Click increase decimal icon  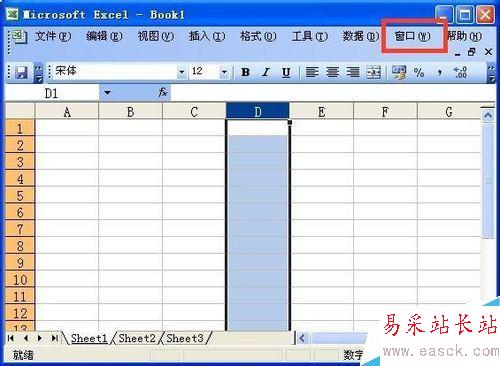[x=460, y=72]
